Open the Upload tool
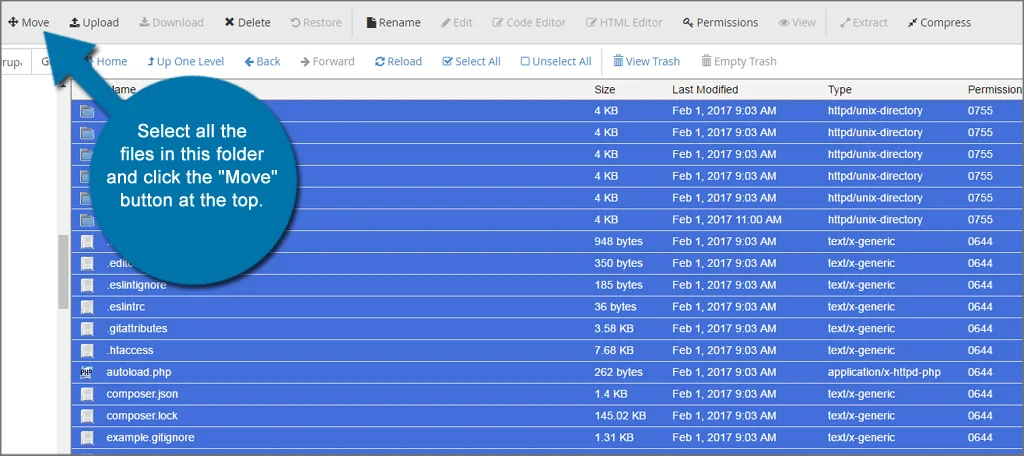This screenshot has width=1024, height=456. click(x=94, y=23)
